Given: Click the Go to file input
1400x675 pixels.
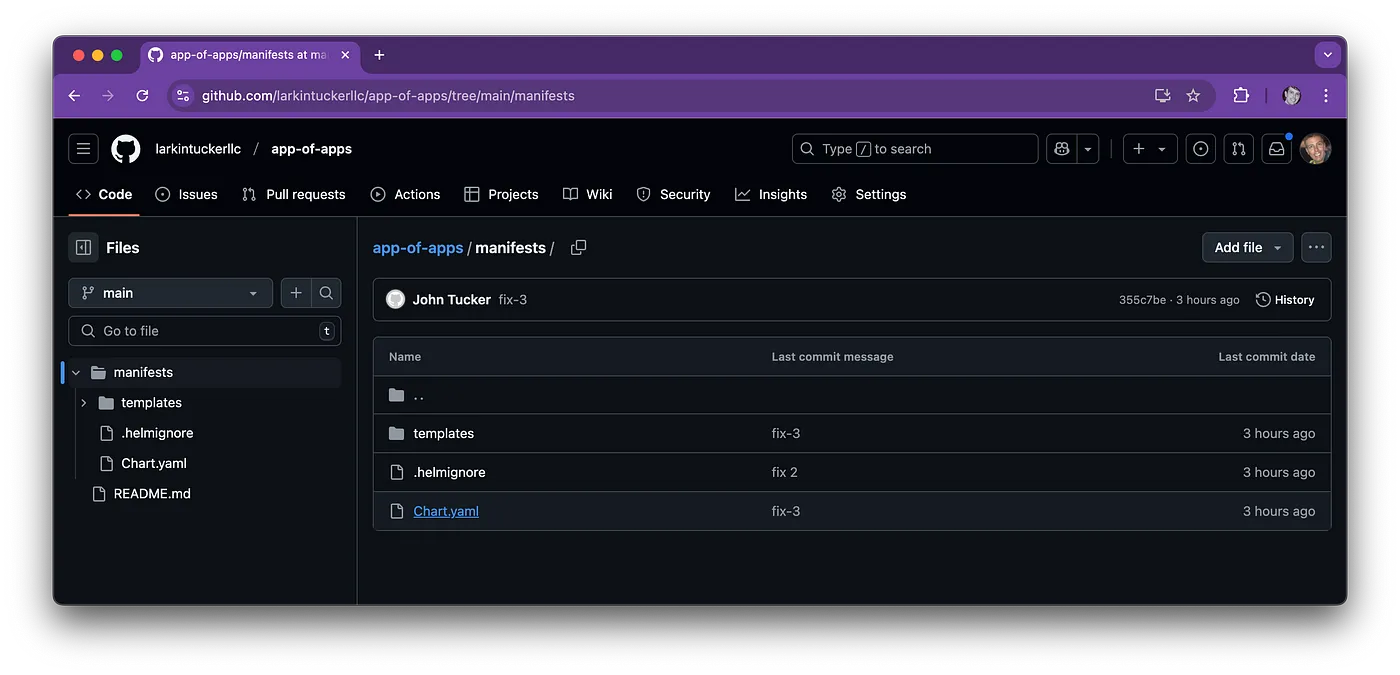Looking at the screenshot, I should (205, 331).
